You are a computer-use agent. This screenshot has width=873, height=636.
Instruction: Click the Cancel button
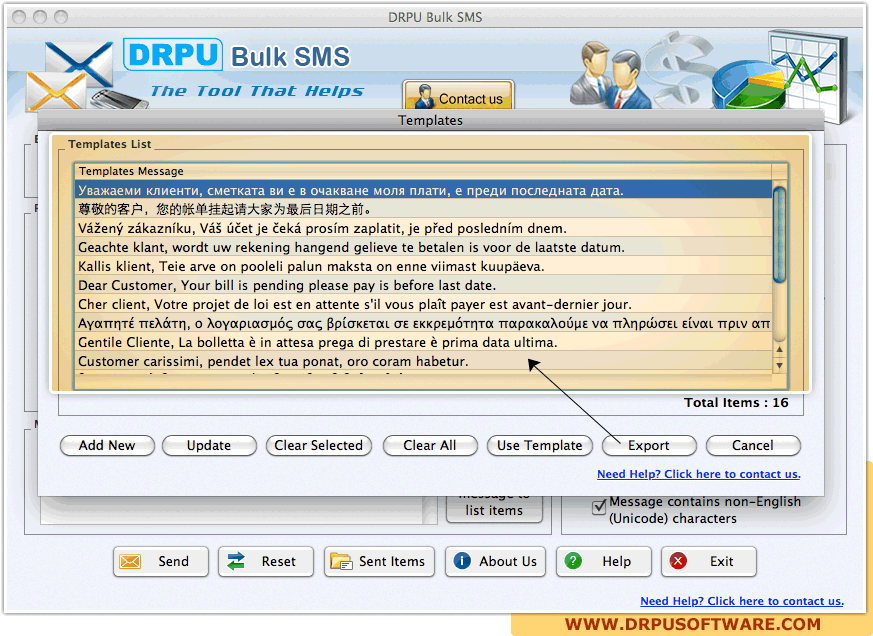tap(753, 446)
